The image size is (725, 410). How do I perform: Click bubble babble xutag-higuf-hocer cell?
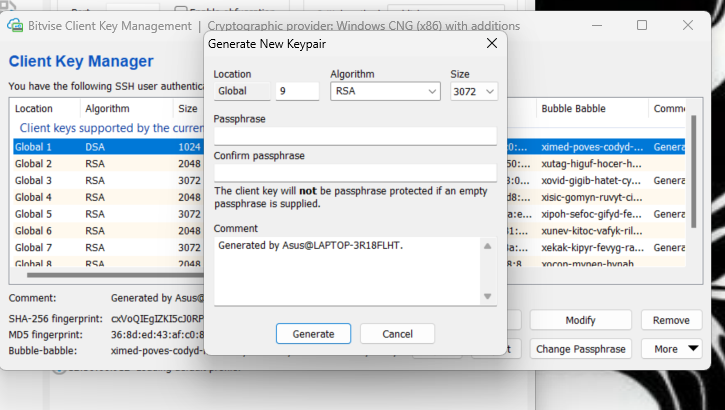[591, 164]
